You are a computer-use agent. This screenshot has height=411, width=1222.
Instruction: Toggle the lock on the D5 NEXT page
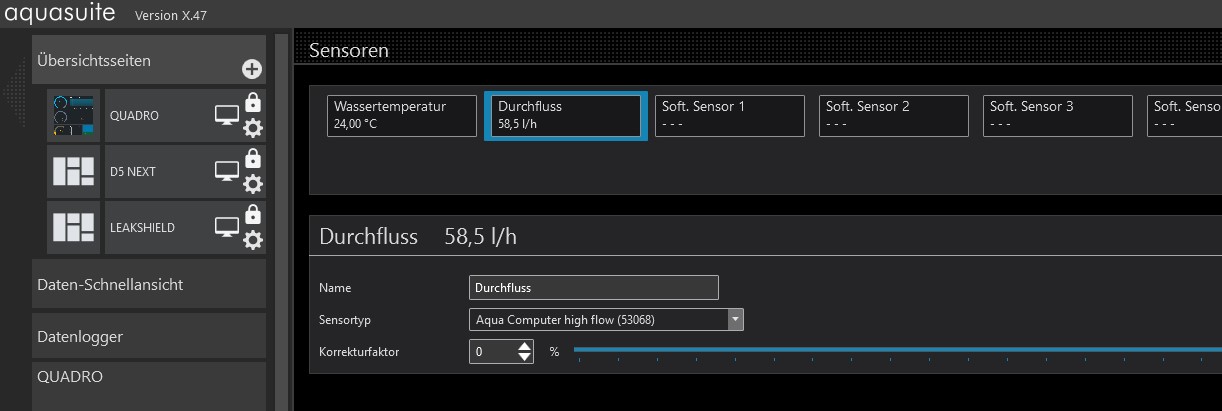[253, 158]
